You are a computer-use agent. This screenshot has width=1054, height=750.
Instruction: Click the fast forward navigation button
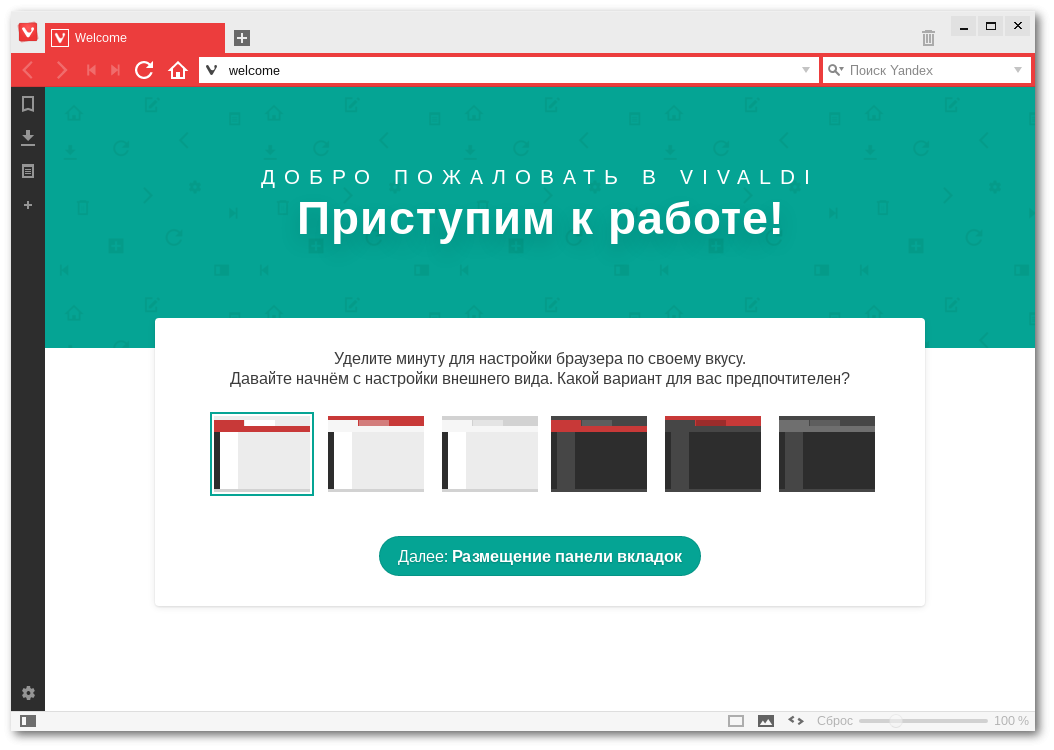click(116, 70)
